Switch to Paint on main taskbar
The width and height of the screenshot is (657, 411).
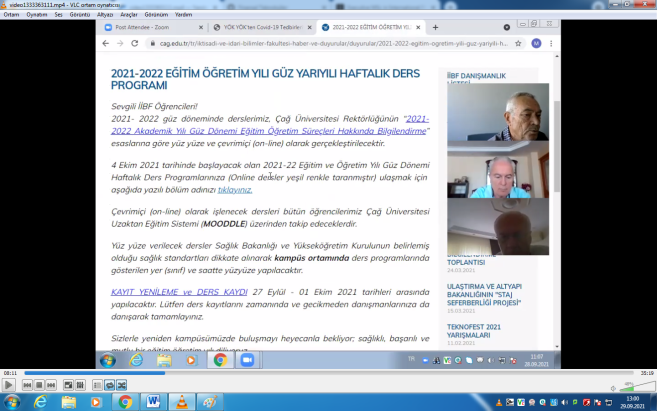pyautogui.click(x=210, y=402)
